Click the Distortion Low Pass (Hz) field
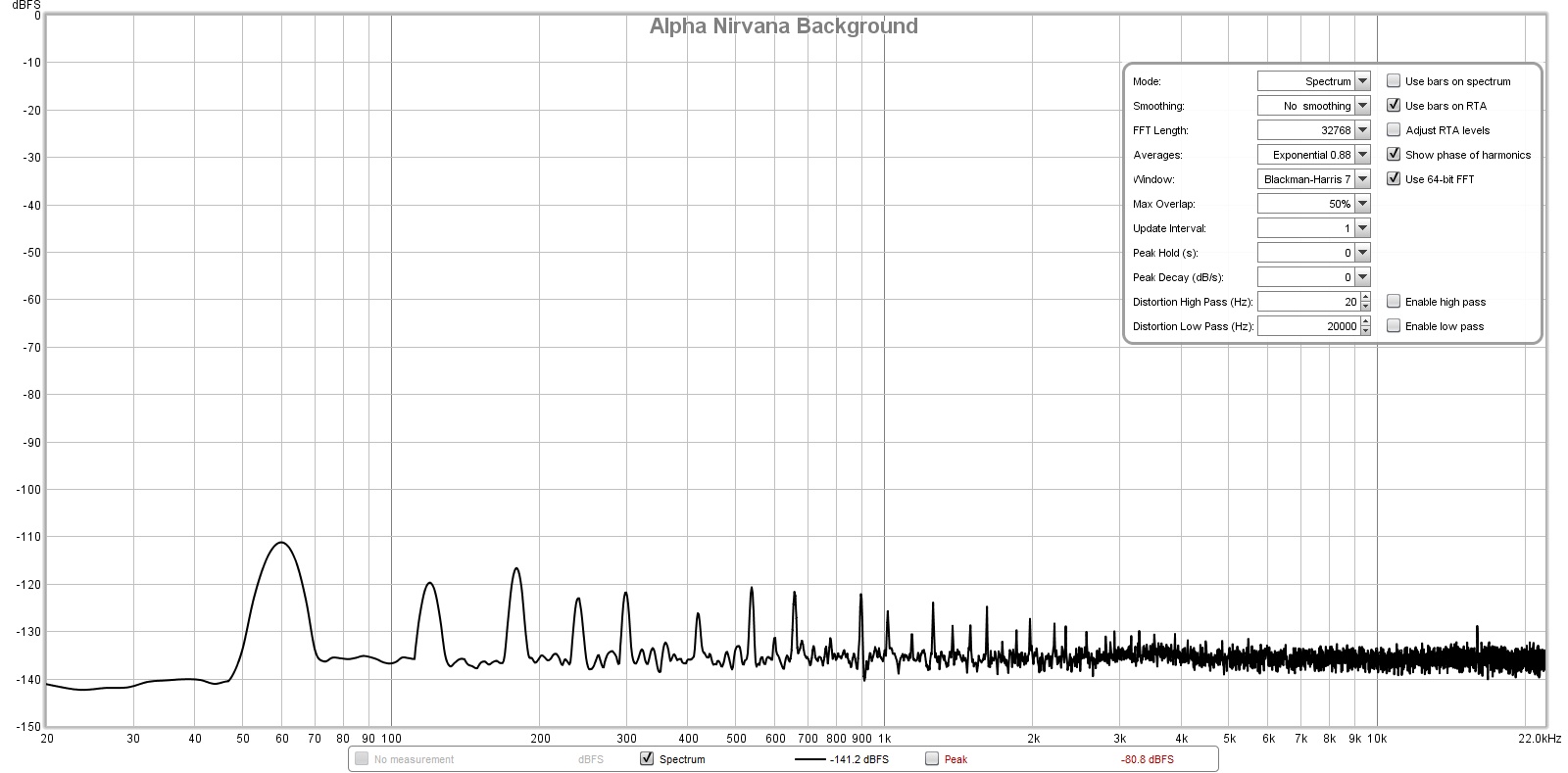This screenshot has height=773, width=1568. [x=1308, y=326]
